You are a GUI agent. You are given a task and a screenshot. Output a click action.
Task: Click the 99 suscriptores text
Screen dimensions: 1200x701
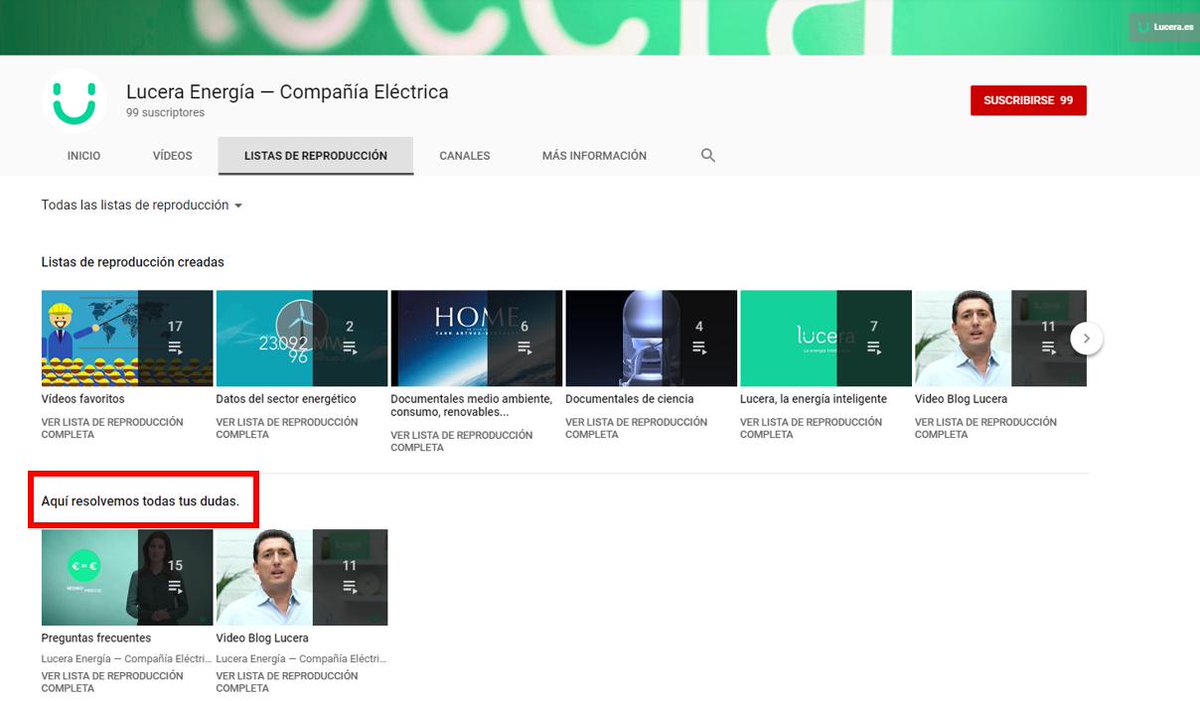click(165, 113)
